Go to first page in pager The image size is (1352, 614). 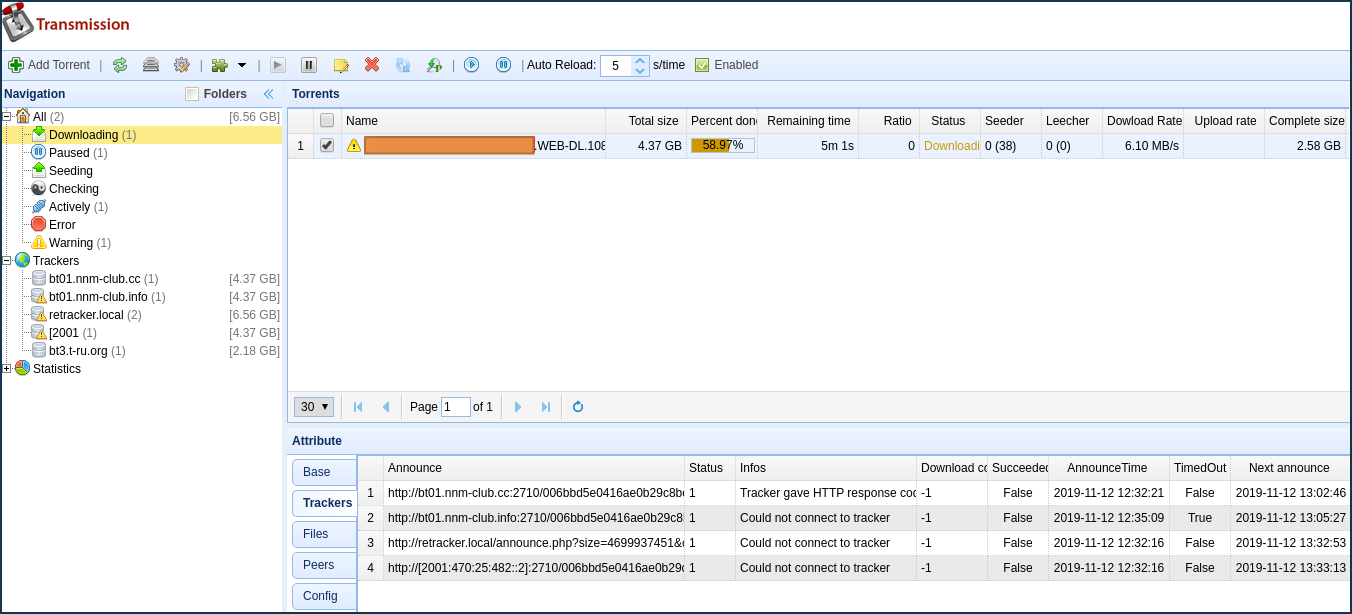tap(358, 407)
